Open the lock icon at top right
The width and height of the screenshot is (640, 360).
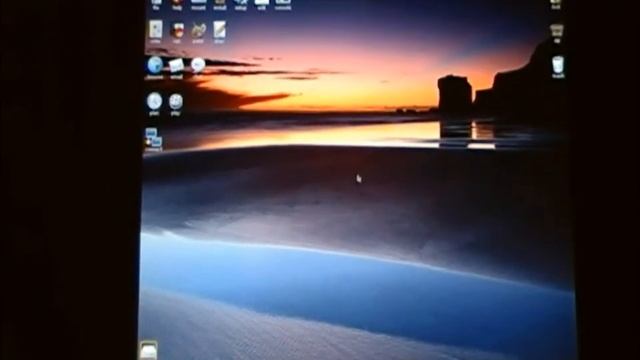click(556, 4)
